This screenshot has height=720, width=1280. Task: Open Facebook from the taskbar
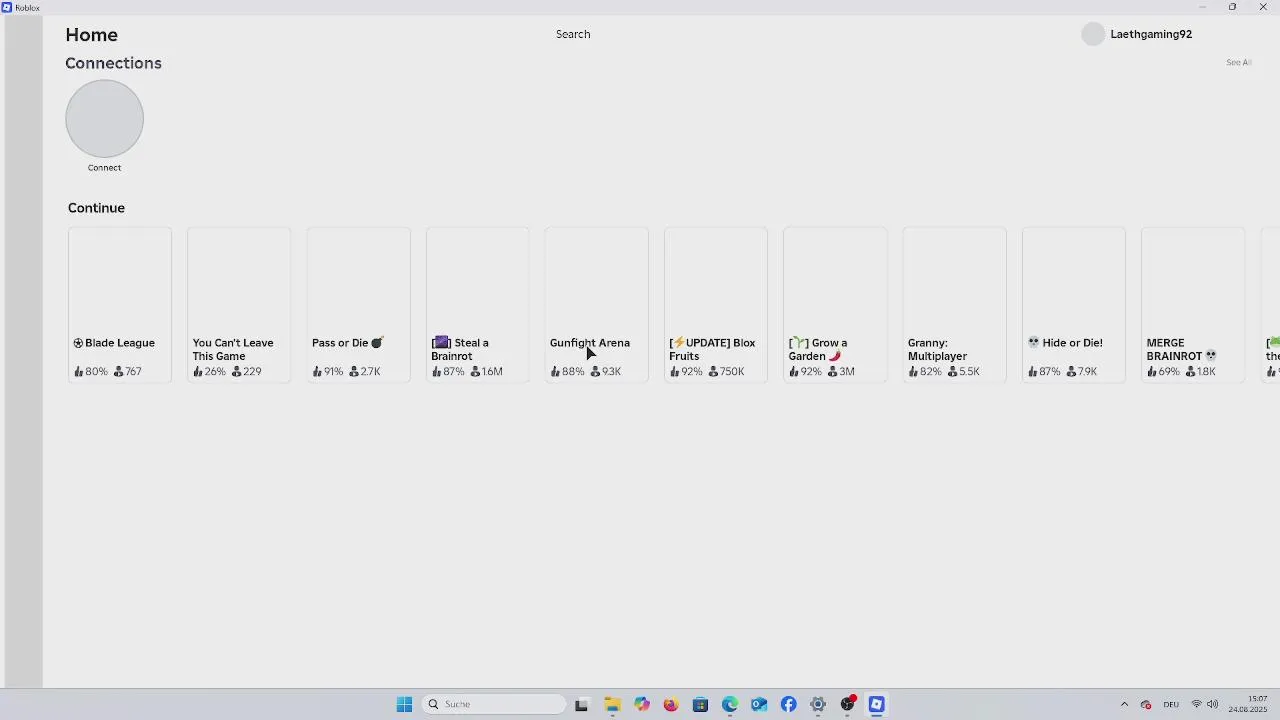pyautogui.click(x=788, y=704)
